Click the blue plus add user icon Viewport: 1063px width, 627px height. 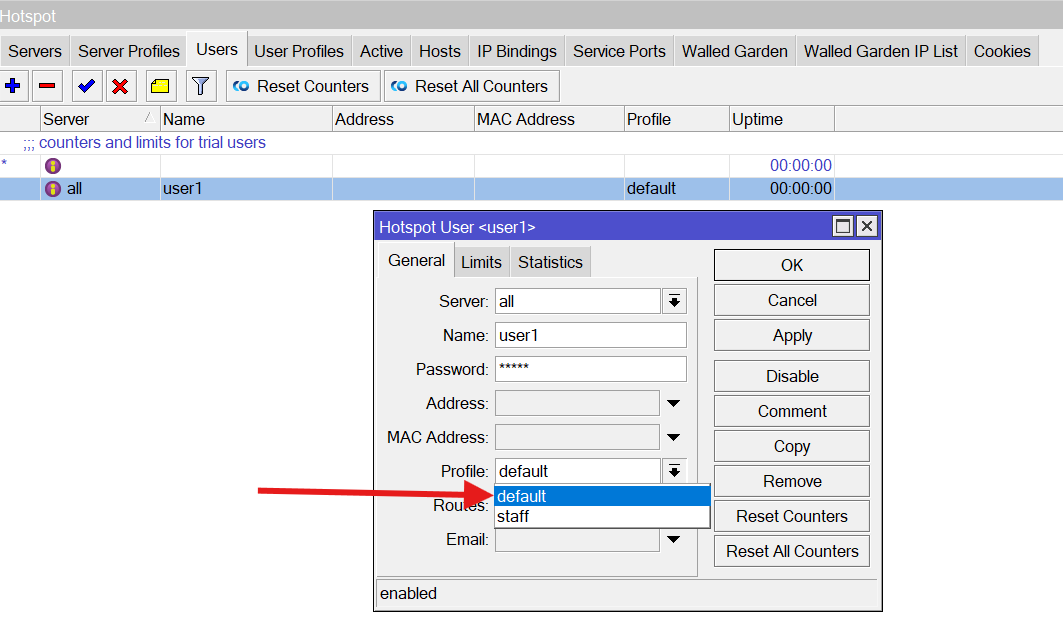(x=13, y=86)
